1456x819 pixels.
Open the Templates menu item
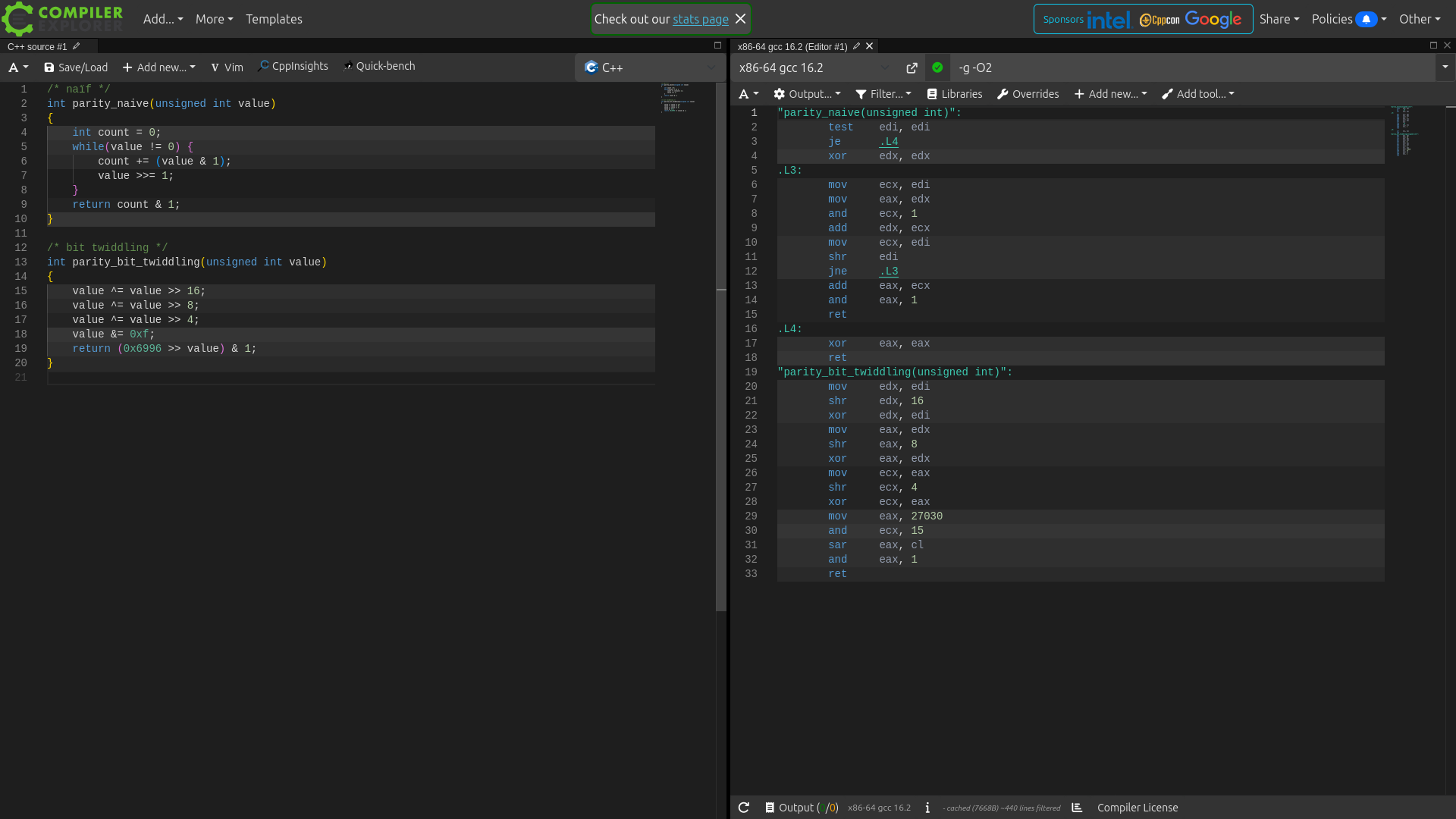coord(274,19)
